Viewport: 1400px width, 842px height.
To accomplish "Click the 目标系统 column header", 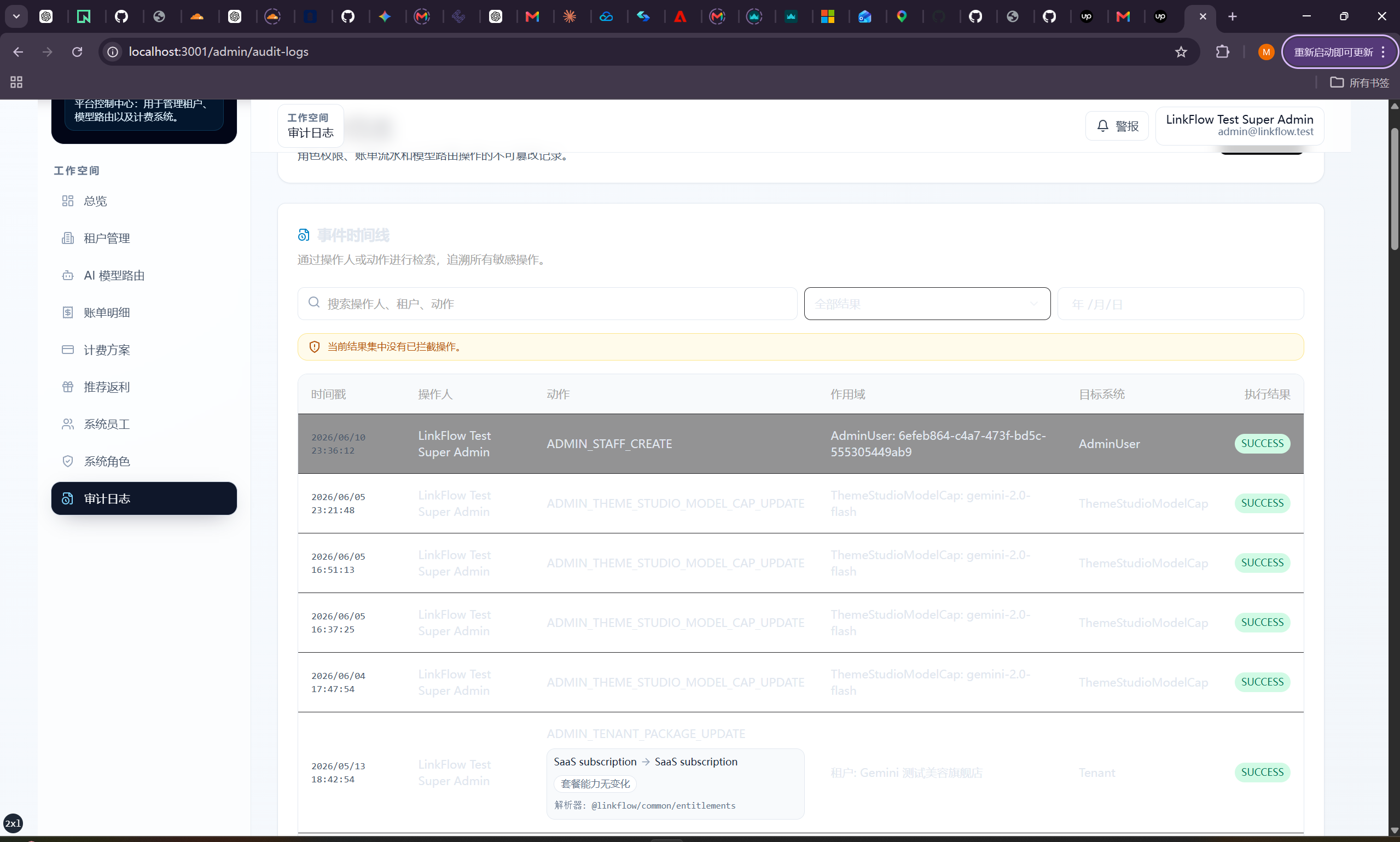I will (1101, 394).
